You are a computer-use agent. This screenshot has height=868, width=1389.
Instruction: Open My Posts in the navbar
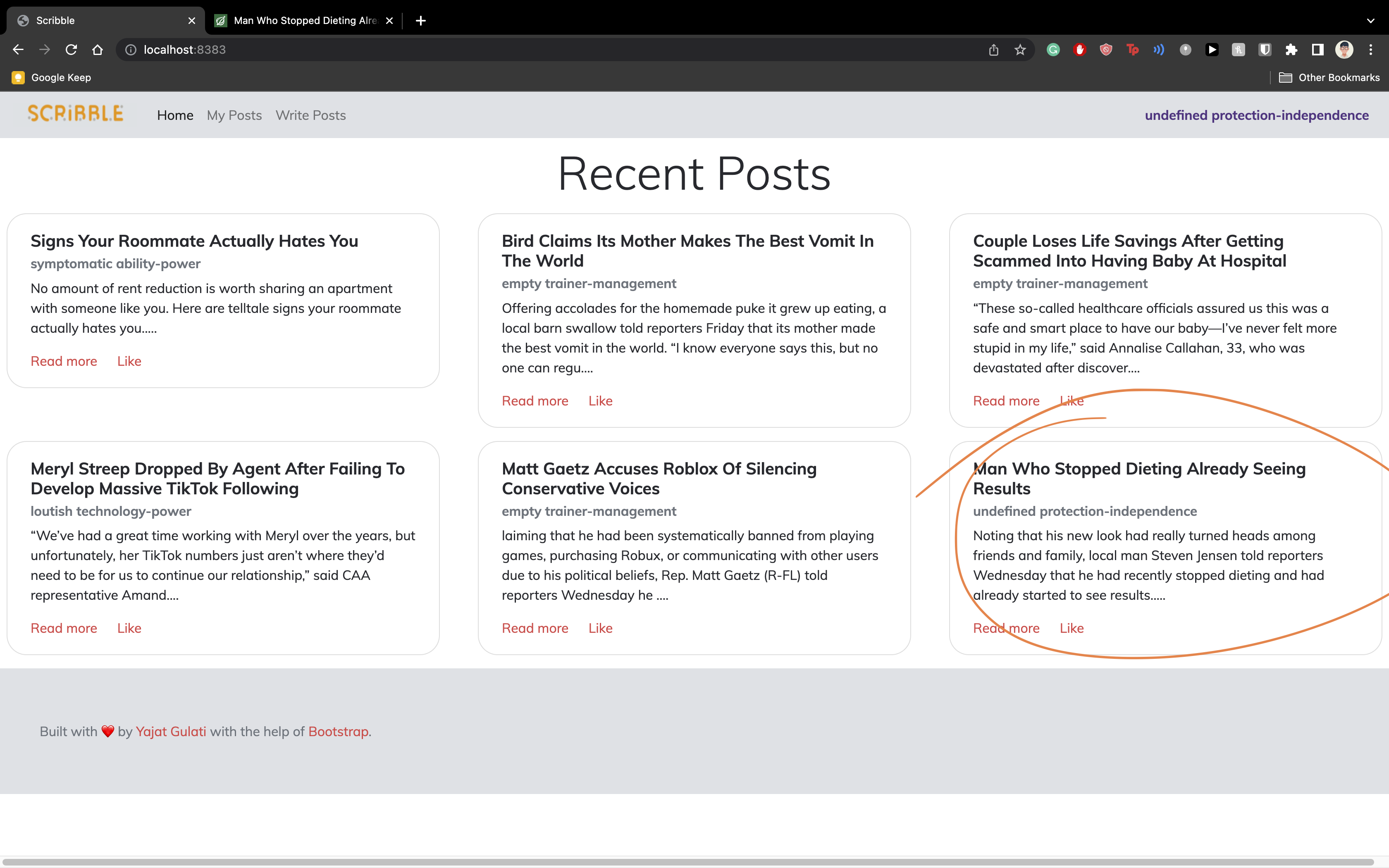[234, 115]
